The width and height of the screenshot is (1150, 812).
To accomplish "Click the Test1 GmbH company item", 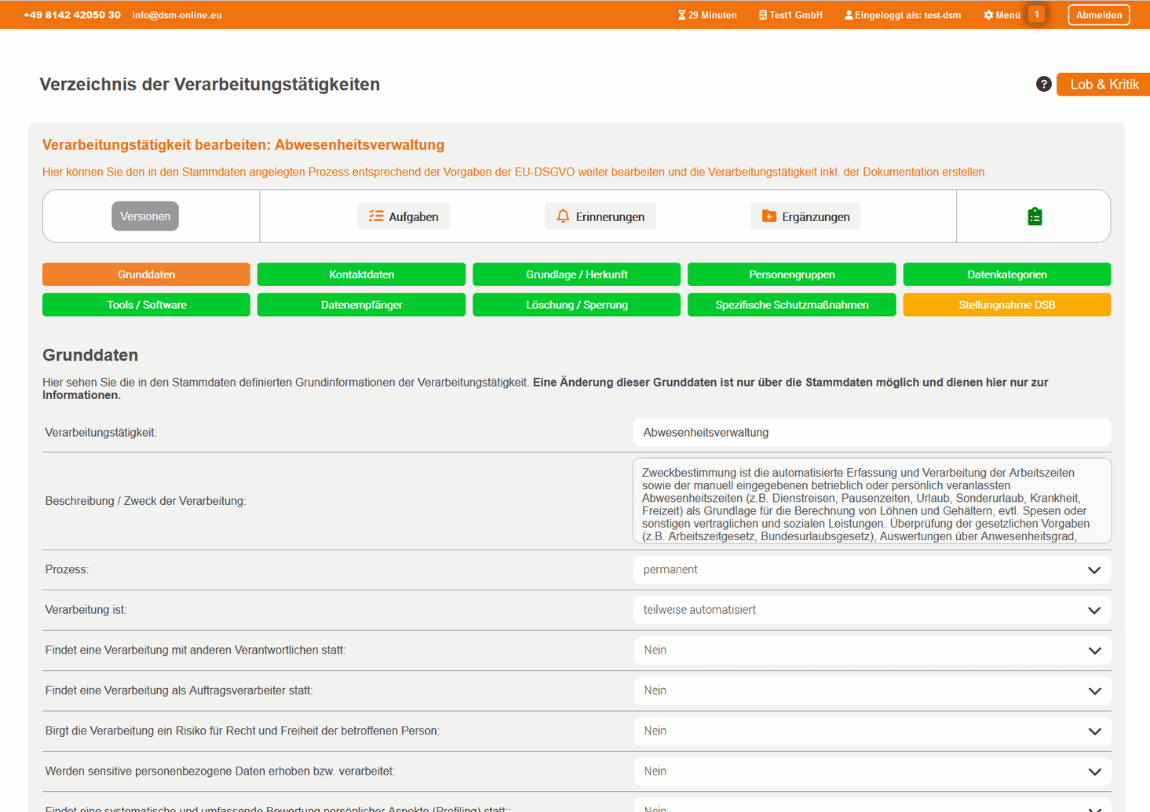I will pyautogui.click(x=790, y=15).
